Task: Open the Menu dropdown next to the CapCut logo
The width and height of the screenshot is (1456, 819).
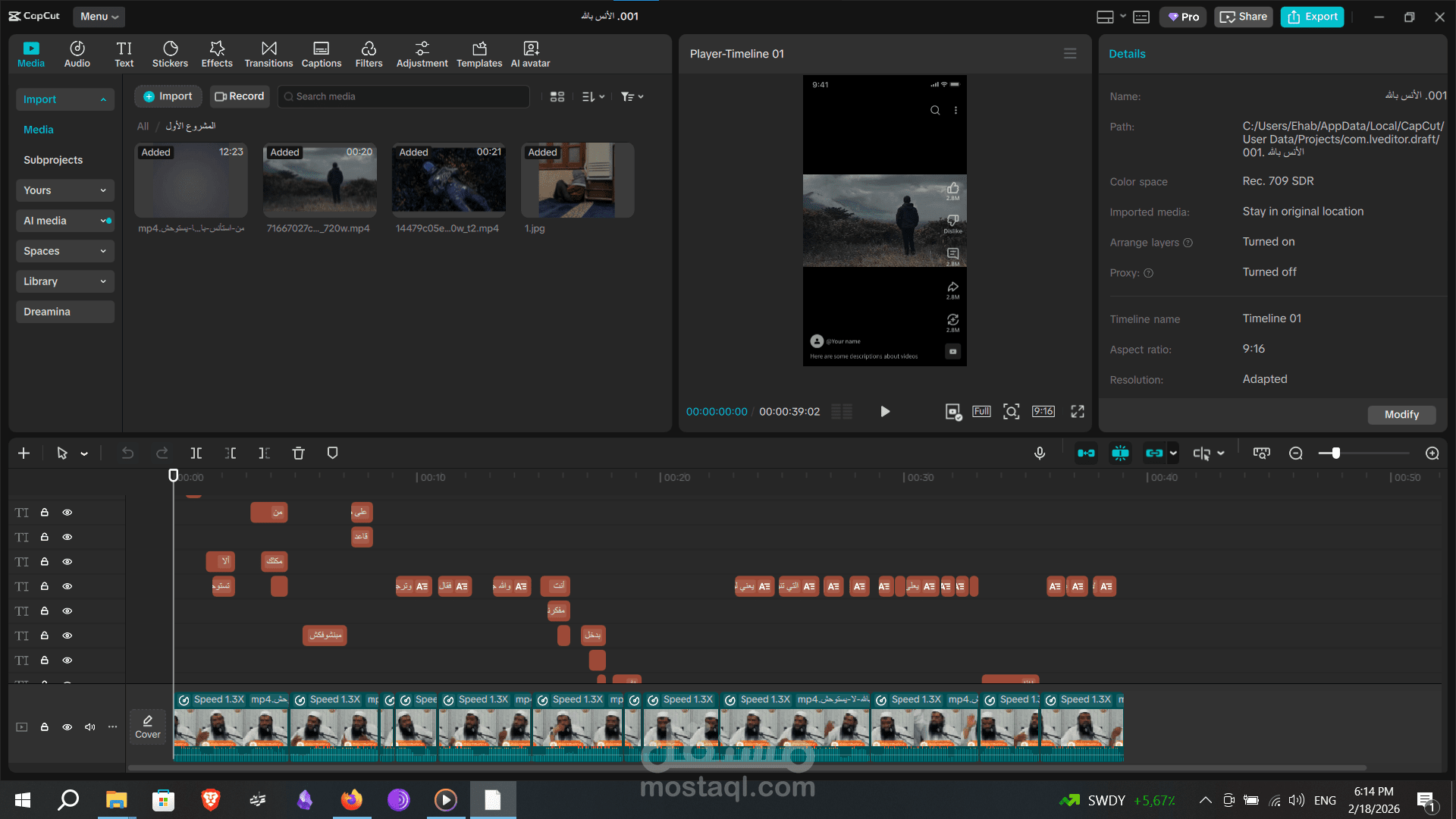Action: tap(99, 16)
